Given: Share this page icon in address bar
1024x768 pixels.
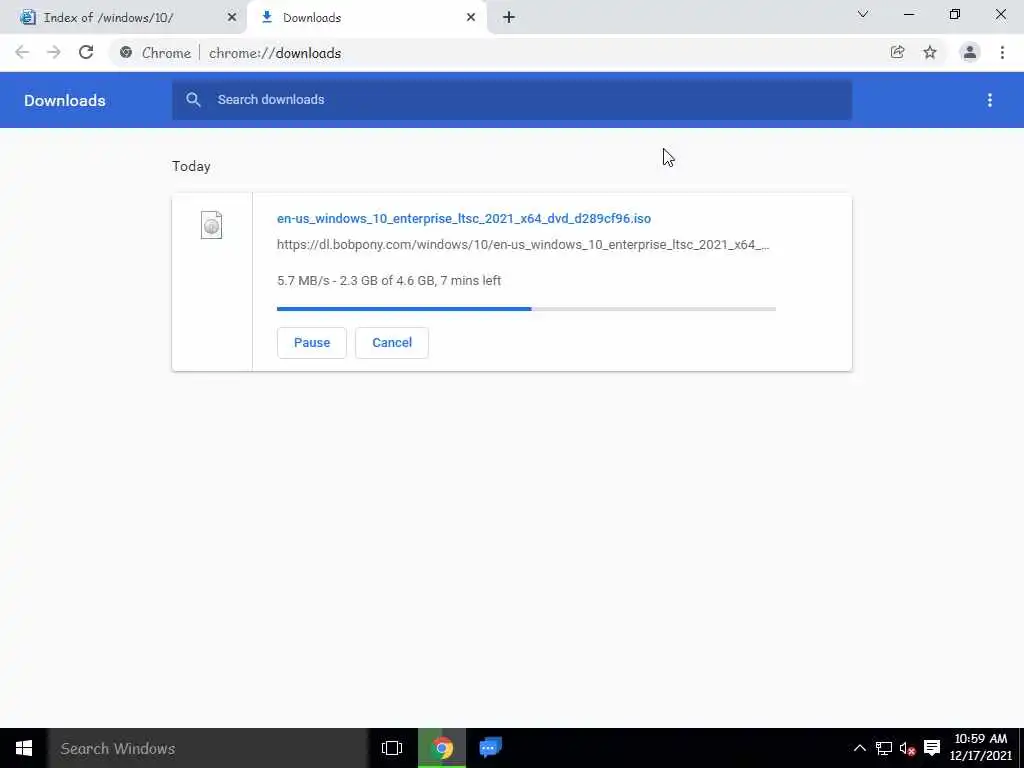Looking at the screenshot, I should (897, 52).
